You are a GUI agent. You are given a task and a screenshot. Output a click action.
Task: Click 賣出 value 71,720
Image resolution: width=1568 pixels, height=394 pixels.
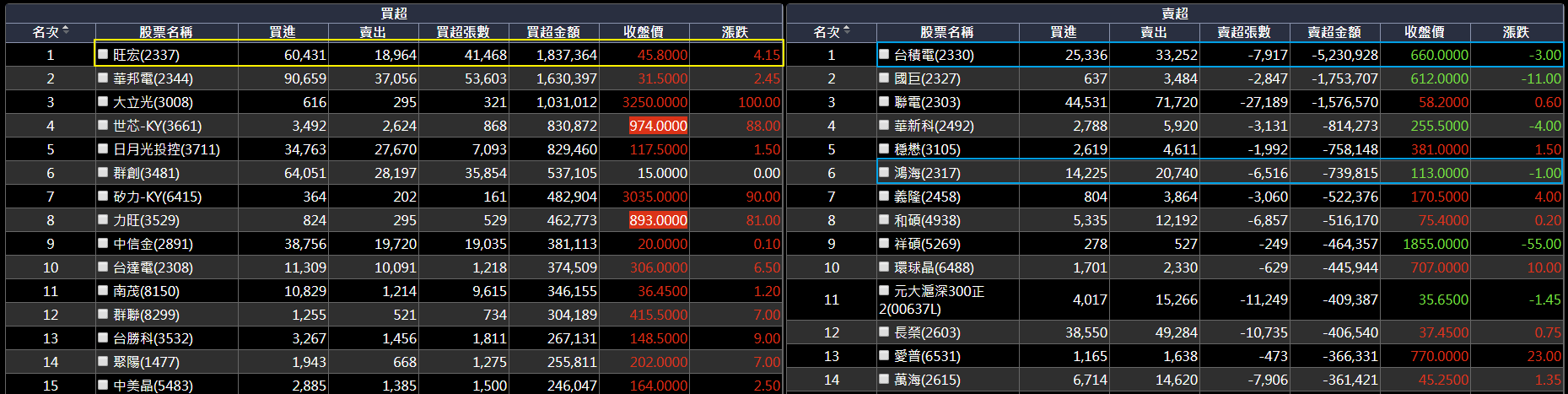click(1177, 102)
